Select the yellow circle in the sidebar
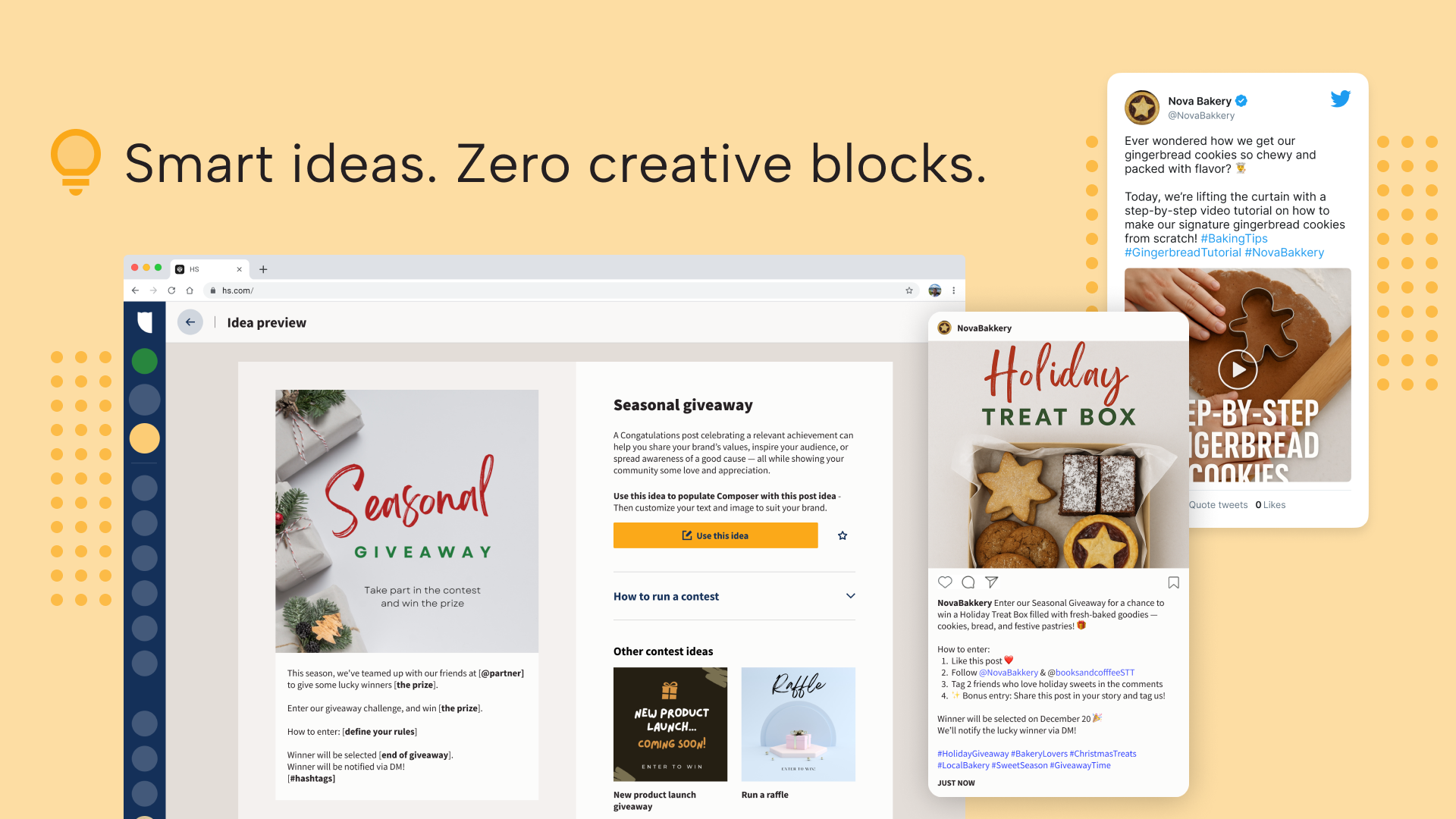Screen dimensions: 1456x819 pos(145,438)
